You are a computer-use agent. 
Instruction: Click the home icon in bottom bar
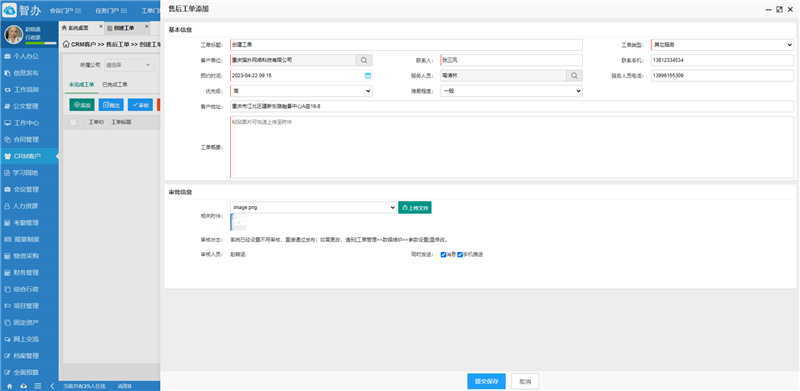coord(9,386)
